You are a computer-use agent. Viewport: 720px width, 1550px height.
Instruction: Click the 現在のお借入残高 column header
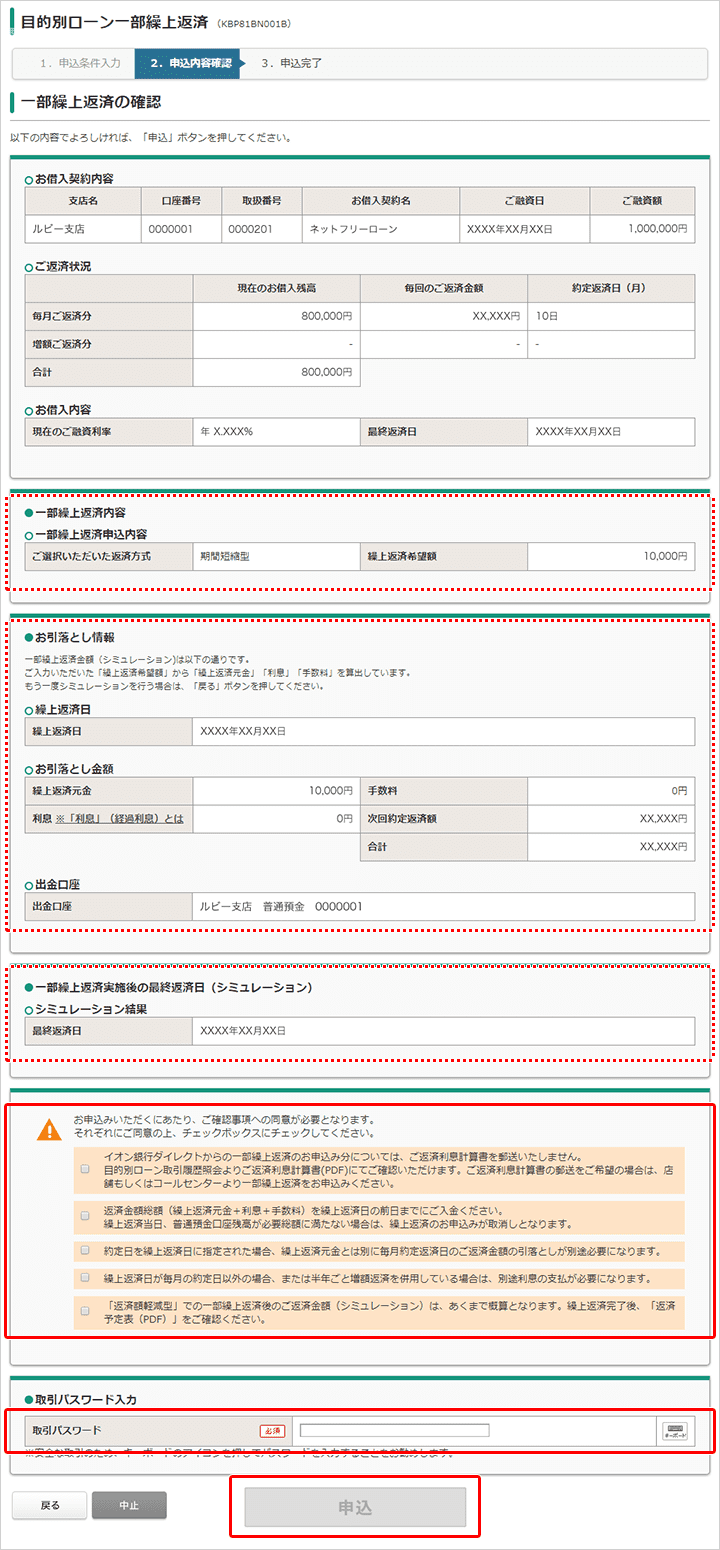click(276, 288)
